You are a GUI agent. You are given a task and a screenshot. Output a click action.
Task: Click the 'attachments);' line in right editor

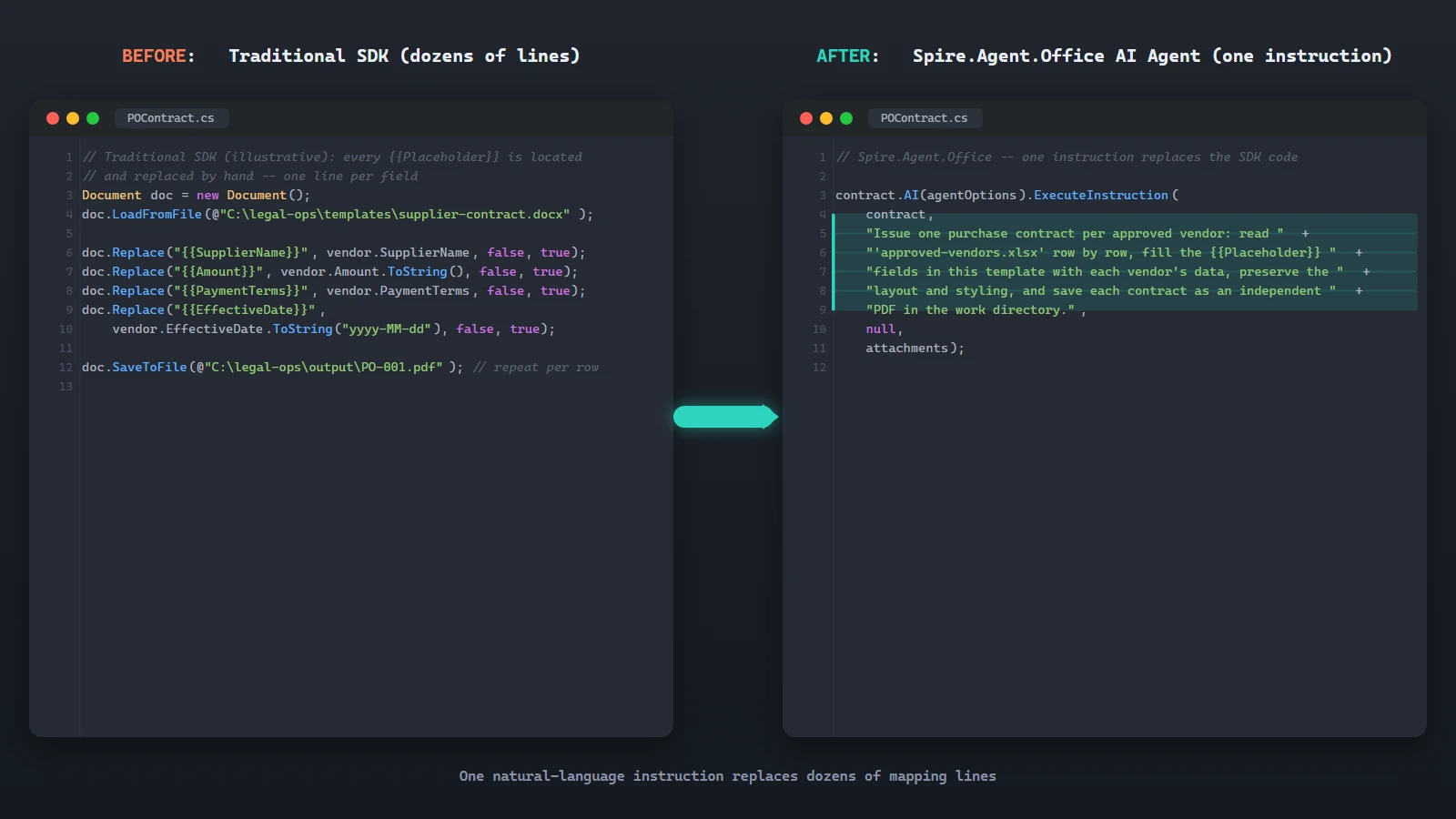click(x=915, y=349)
